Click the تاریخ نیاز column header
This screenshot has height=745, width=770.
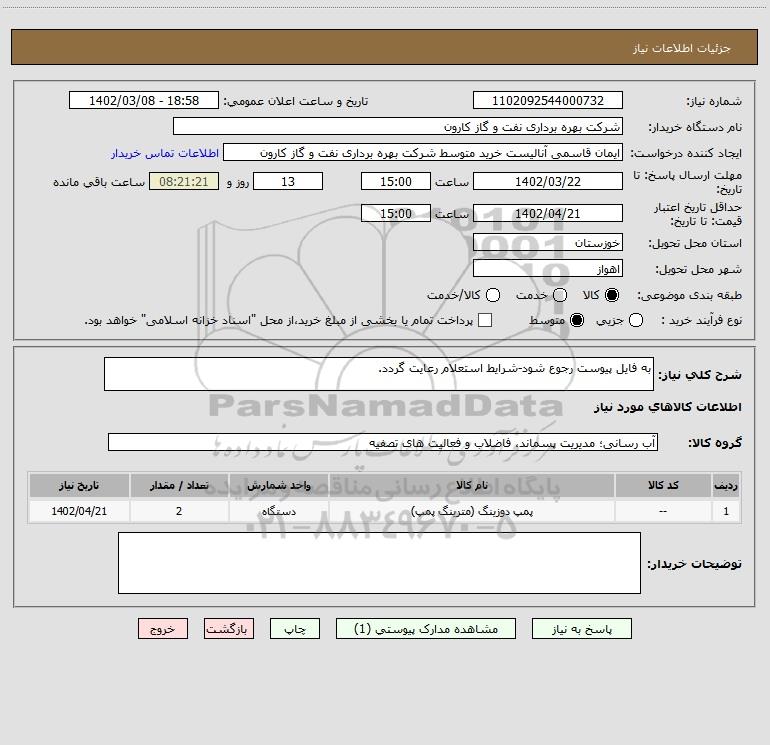pos(79,485)
